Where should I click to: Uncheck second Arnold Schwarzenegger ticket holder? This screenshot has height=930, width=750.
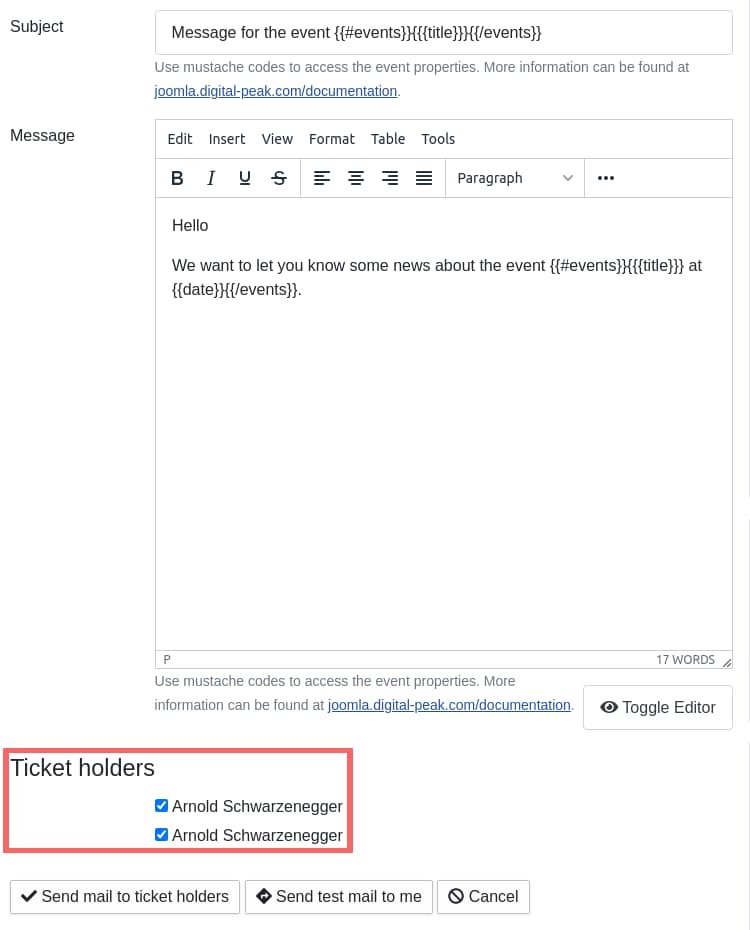pyautogui.click(x=162, y=834)
